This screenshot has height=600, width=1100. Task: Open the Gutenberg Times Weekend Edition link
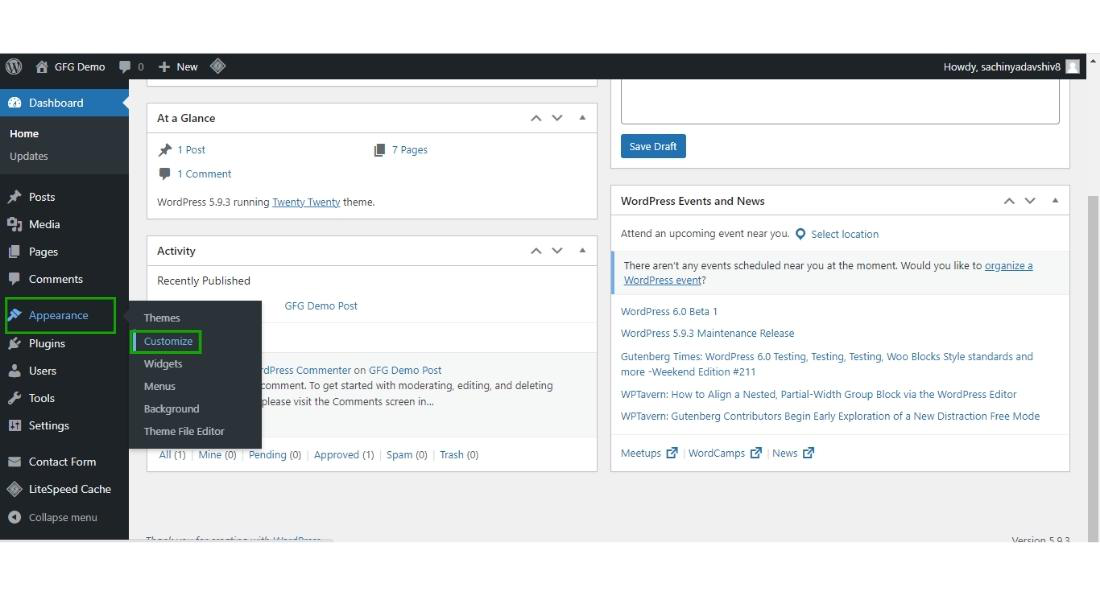pyautogui.click(x=826, y=364)
